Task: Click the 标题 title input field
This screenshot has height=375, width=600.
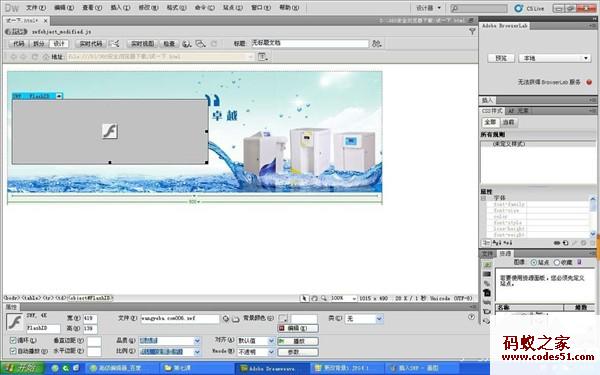Action: 310,43
